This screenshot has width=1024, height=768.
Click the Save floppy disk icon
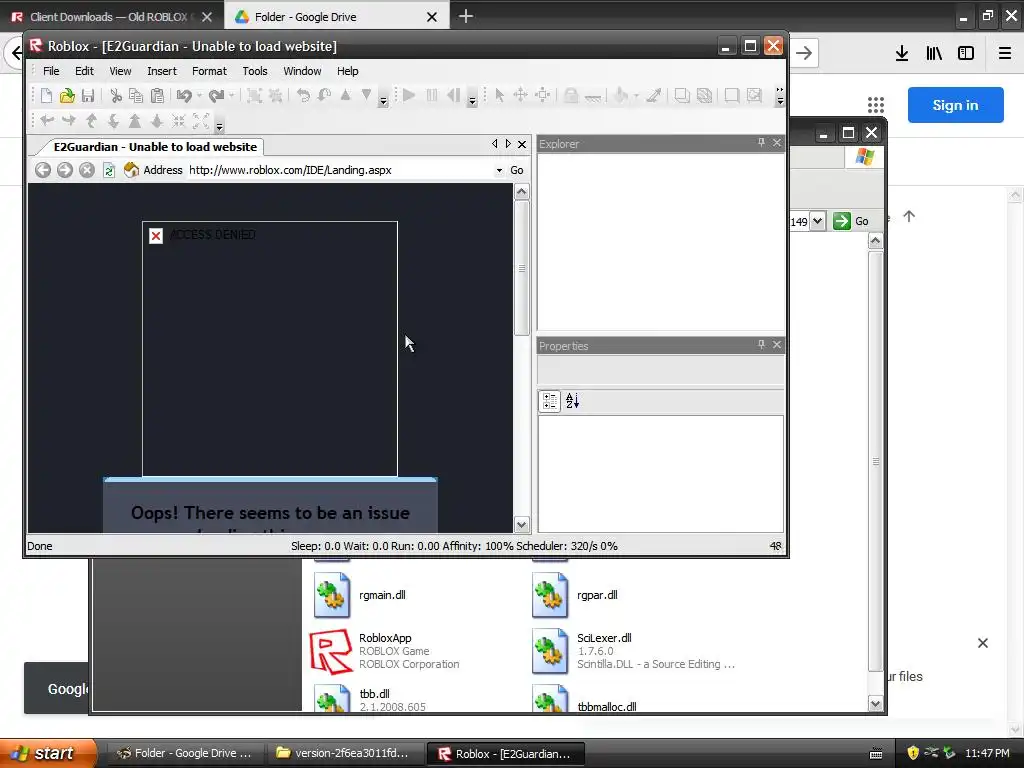[88, 96]
